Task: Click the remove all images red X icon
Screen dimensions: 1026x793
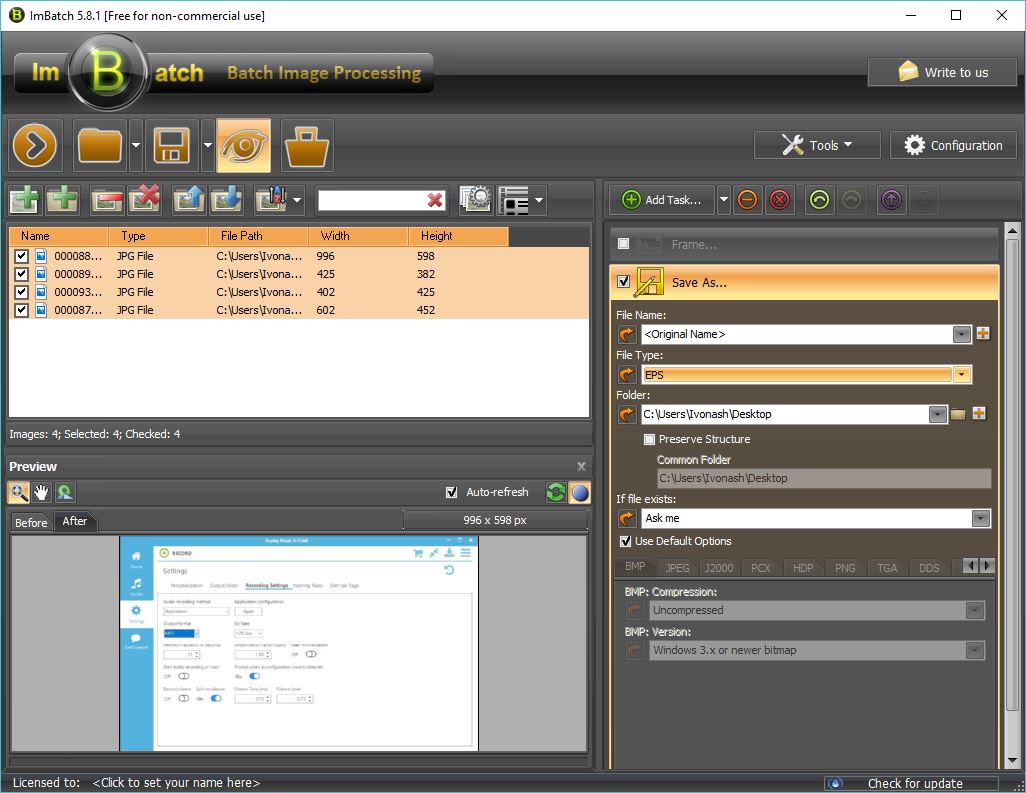Action: [144, 200]
